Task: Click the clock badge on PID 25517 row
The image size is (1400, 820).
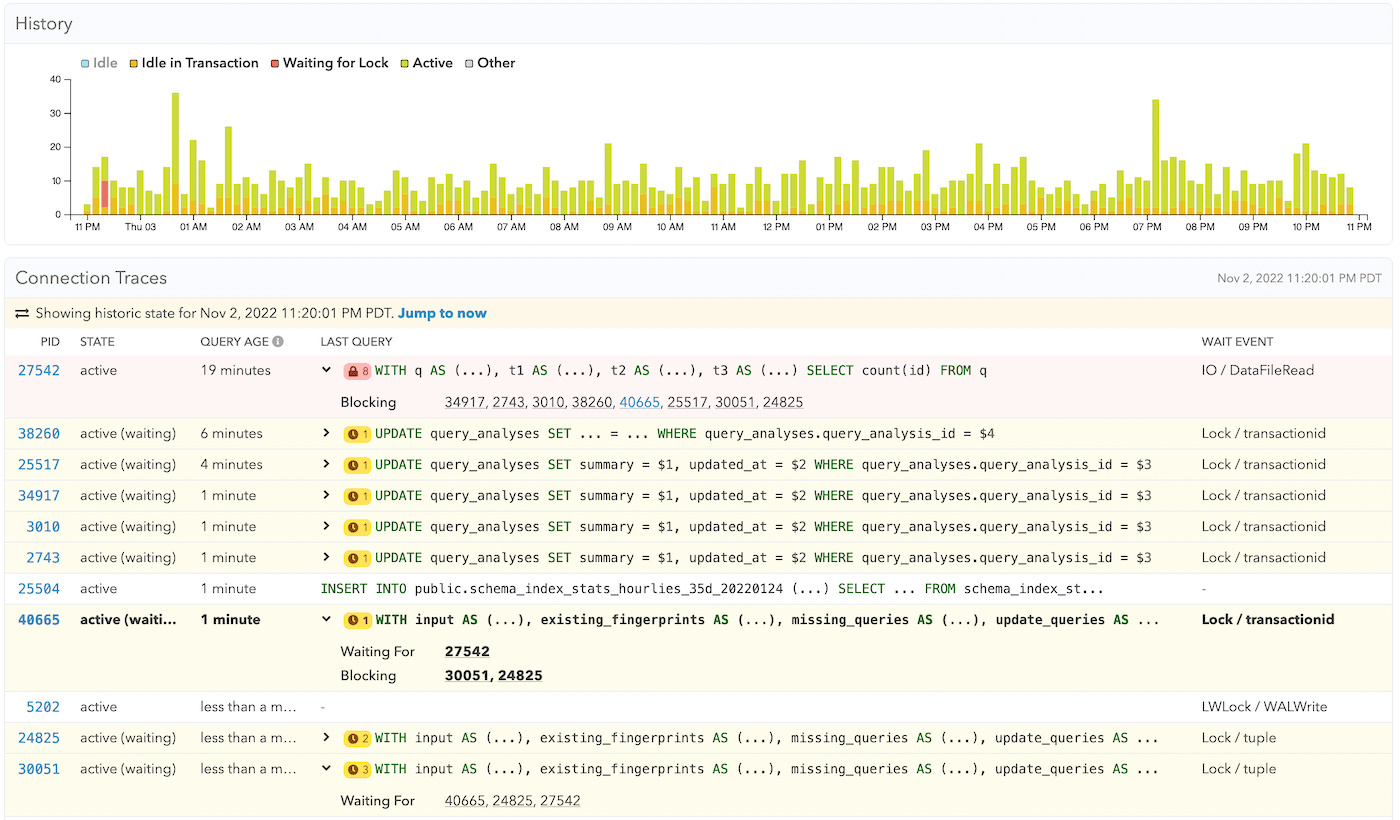Action: 357,465
